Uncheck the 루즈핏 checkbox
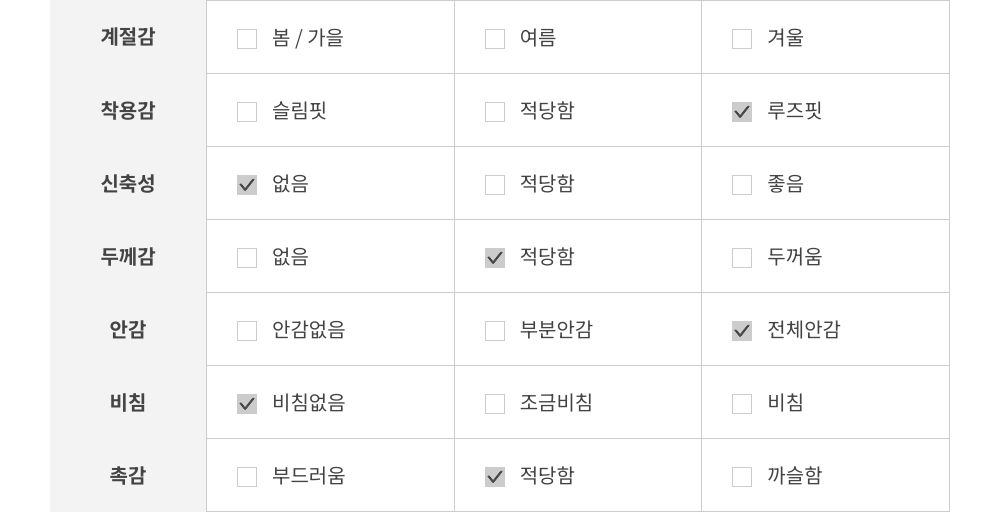Viewport: 1000px width, 512px height. tap(742, 112)
